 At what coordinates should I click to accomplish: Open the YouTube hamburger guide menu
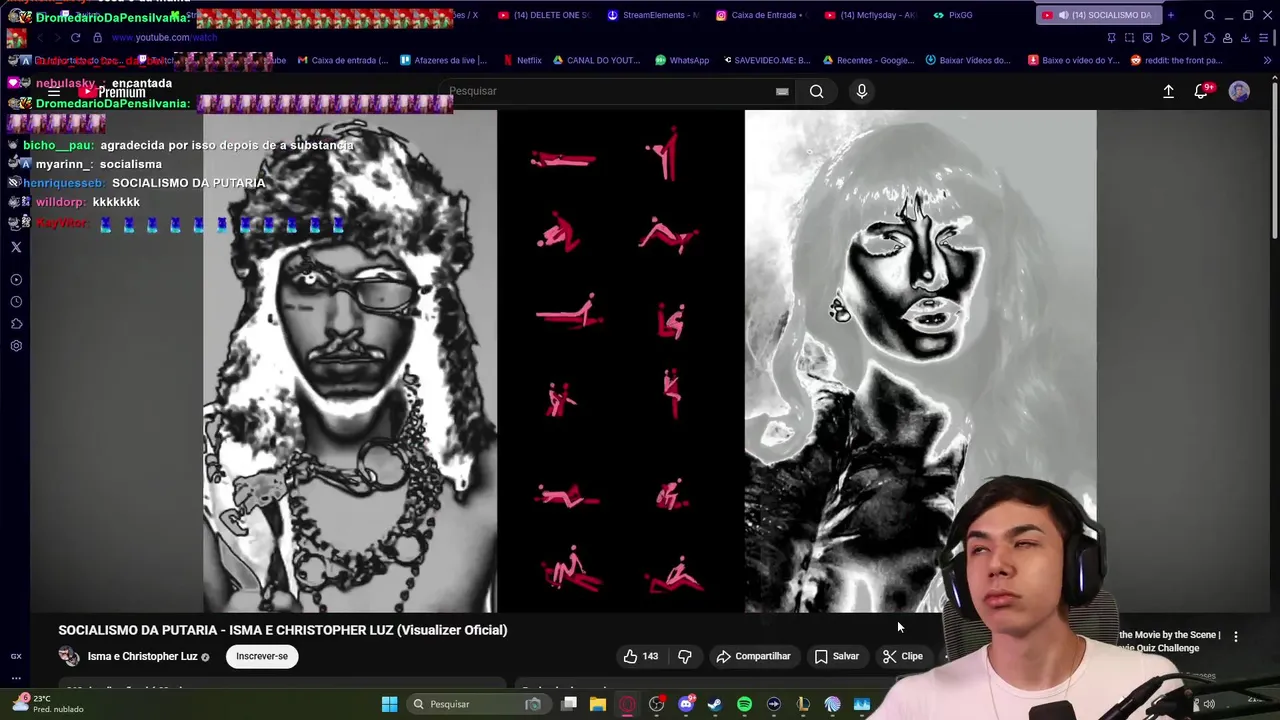point(54,92)
